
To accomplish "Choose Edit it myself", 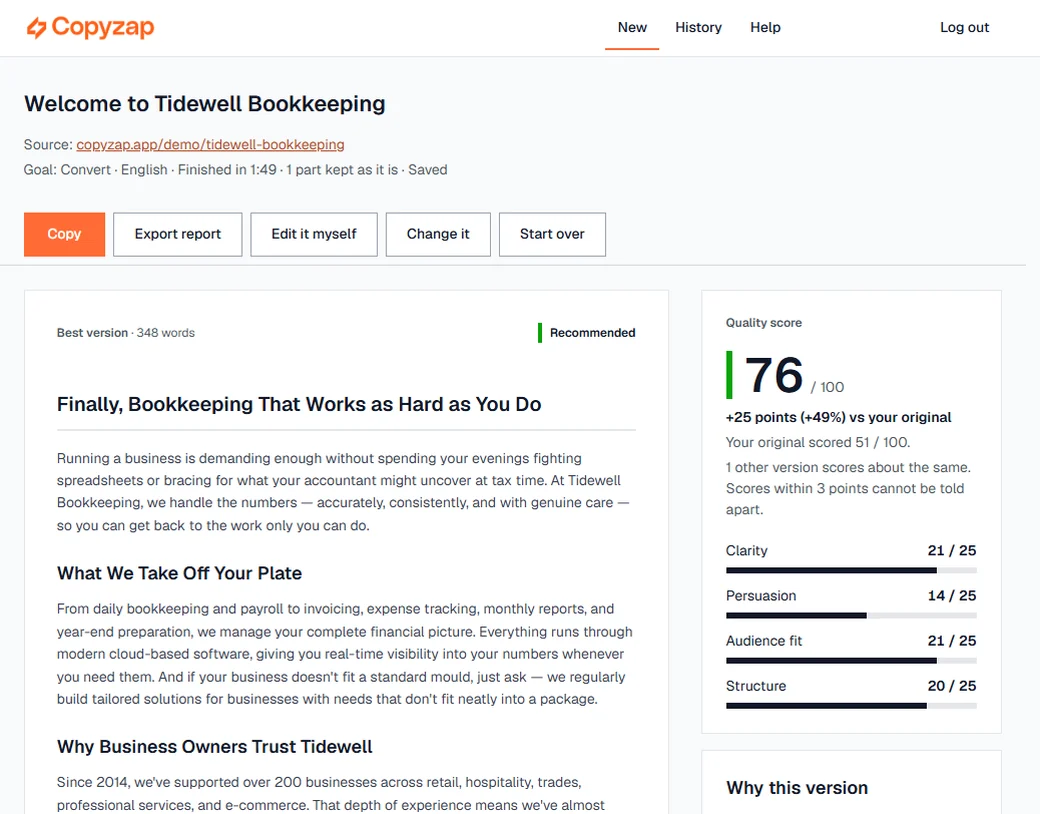I will click(314, 234).
